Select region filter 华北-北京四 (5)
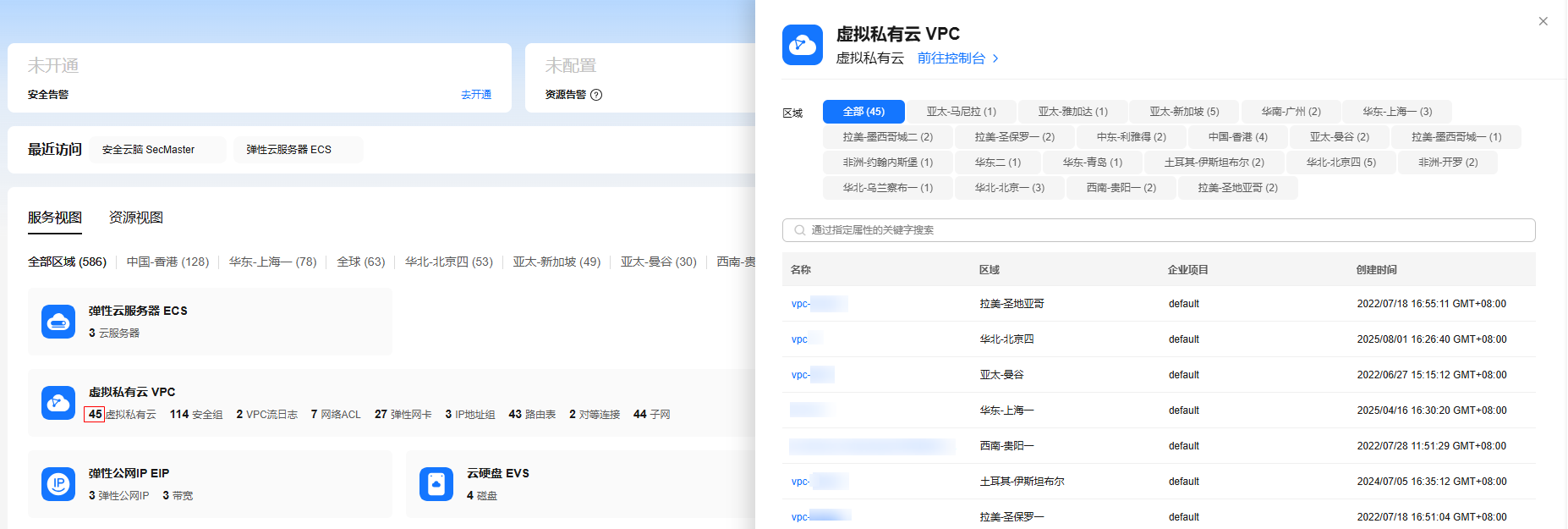The image size is (1568, 529). [x=1341, y=163]
